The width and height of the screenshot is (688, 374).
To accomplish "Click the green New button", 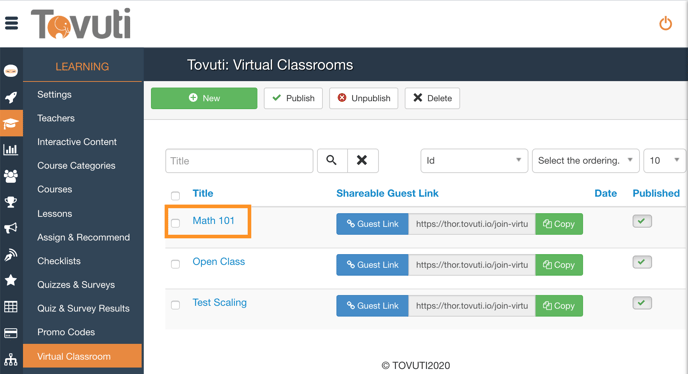I will (204, 98).
